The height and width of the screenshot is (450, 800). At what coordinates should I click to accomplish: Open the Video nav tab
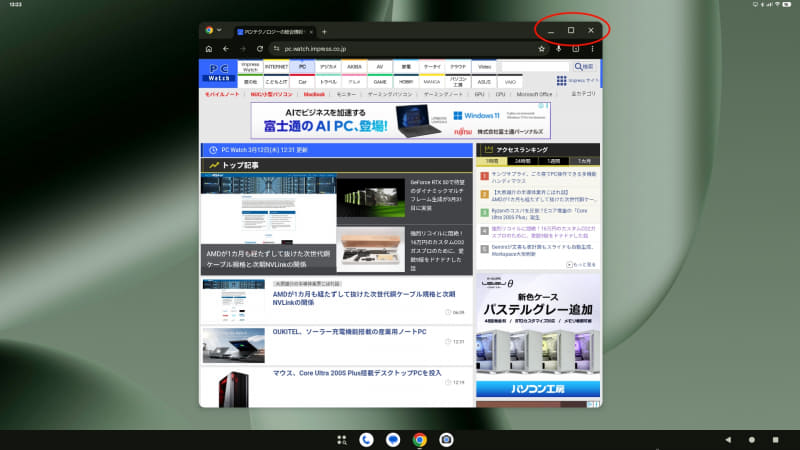click(484, 67)
